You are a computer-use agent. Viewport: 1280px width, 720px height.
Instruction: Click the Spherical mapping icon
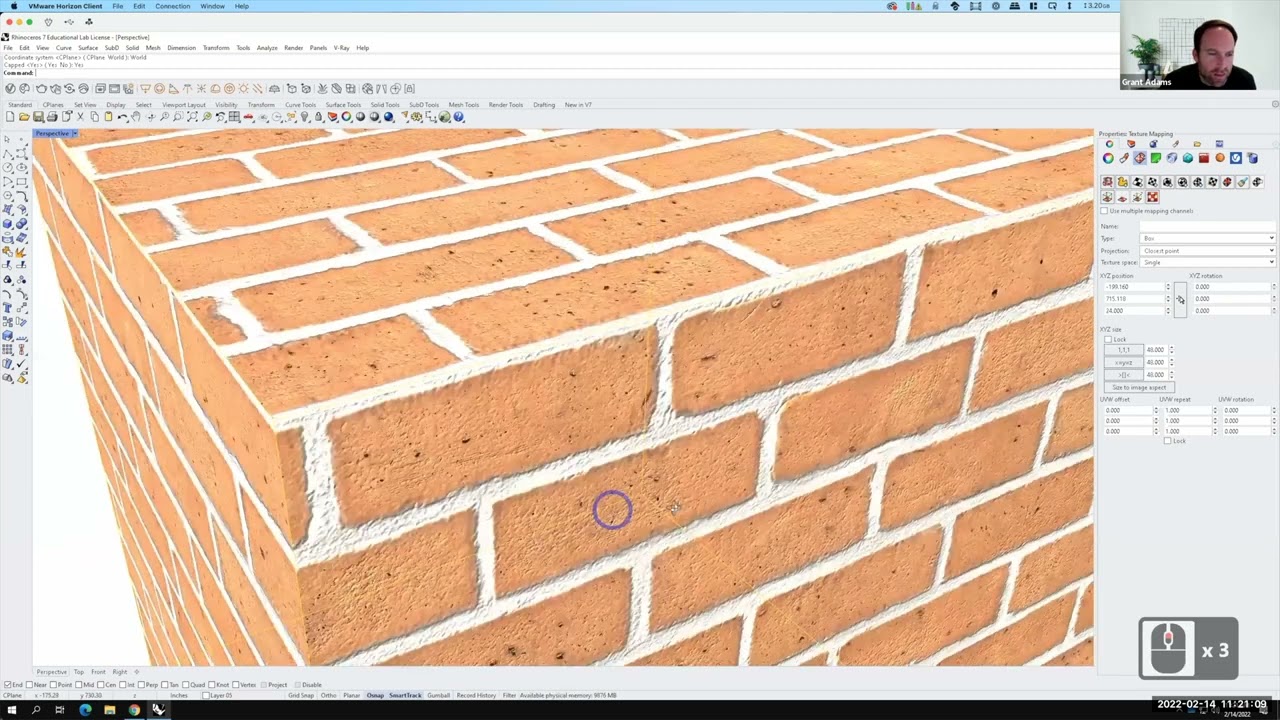(1182, 183)
